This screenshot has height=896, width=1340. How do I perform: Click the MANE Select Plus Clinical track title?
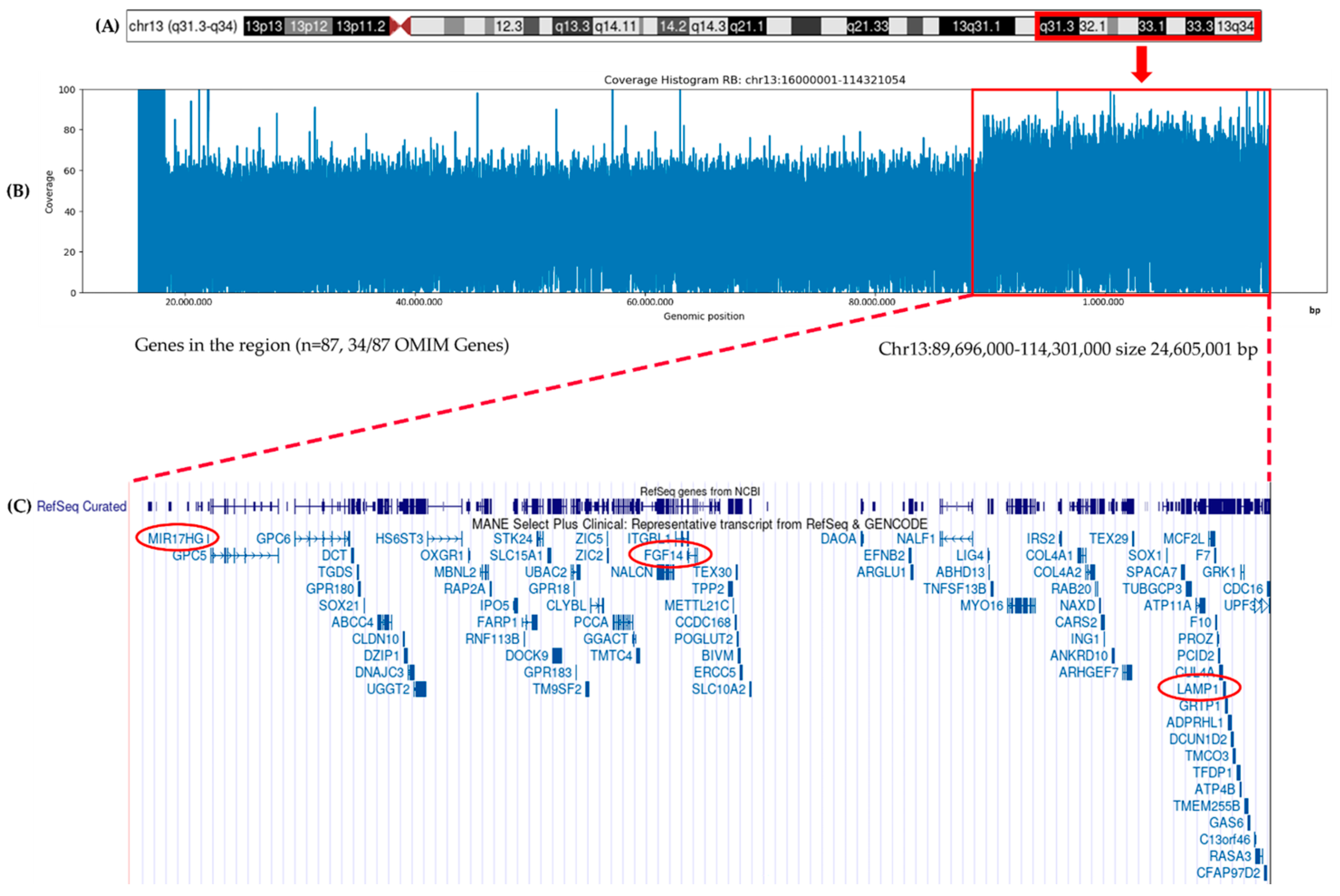click(699, 524)
